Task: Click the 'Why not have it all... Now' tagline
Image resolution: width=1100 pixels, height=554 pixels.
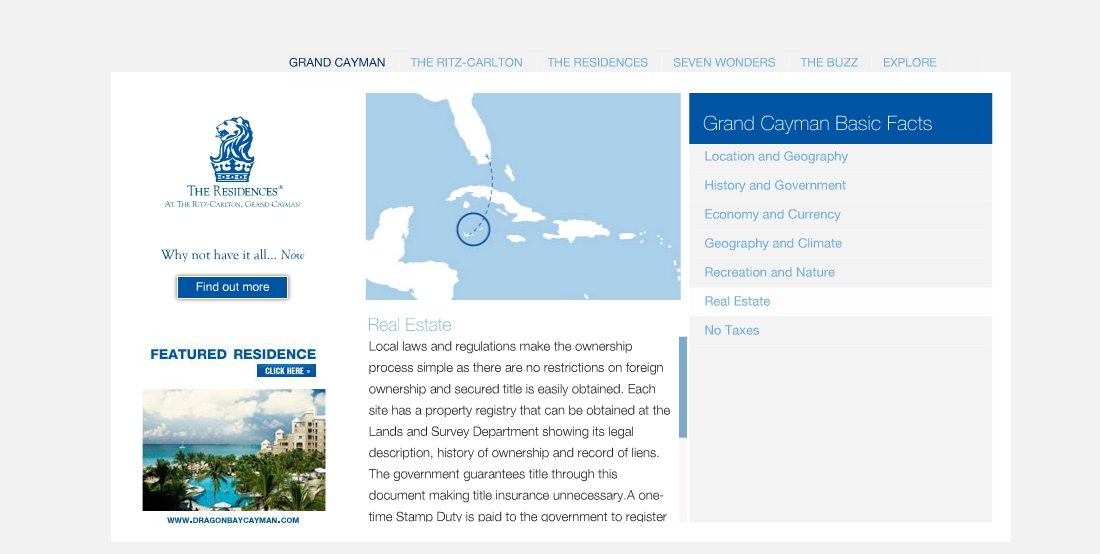Action: [232, 255]
